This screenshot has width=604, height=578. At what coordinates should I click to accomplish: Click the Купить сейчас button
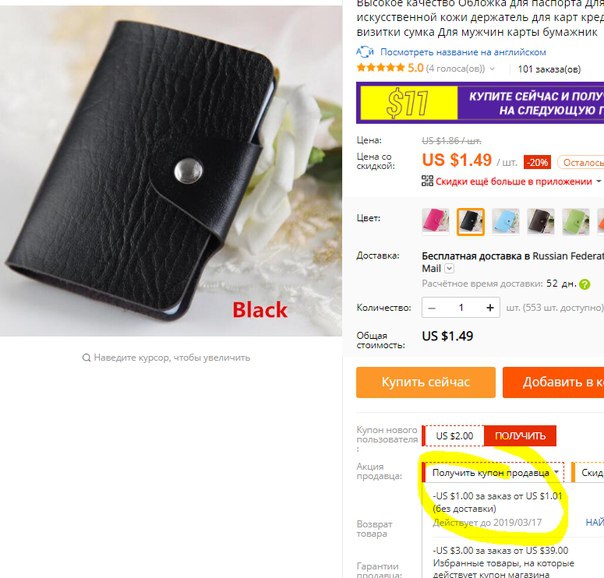[x=426, y=382]
